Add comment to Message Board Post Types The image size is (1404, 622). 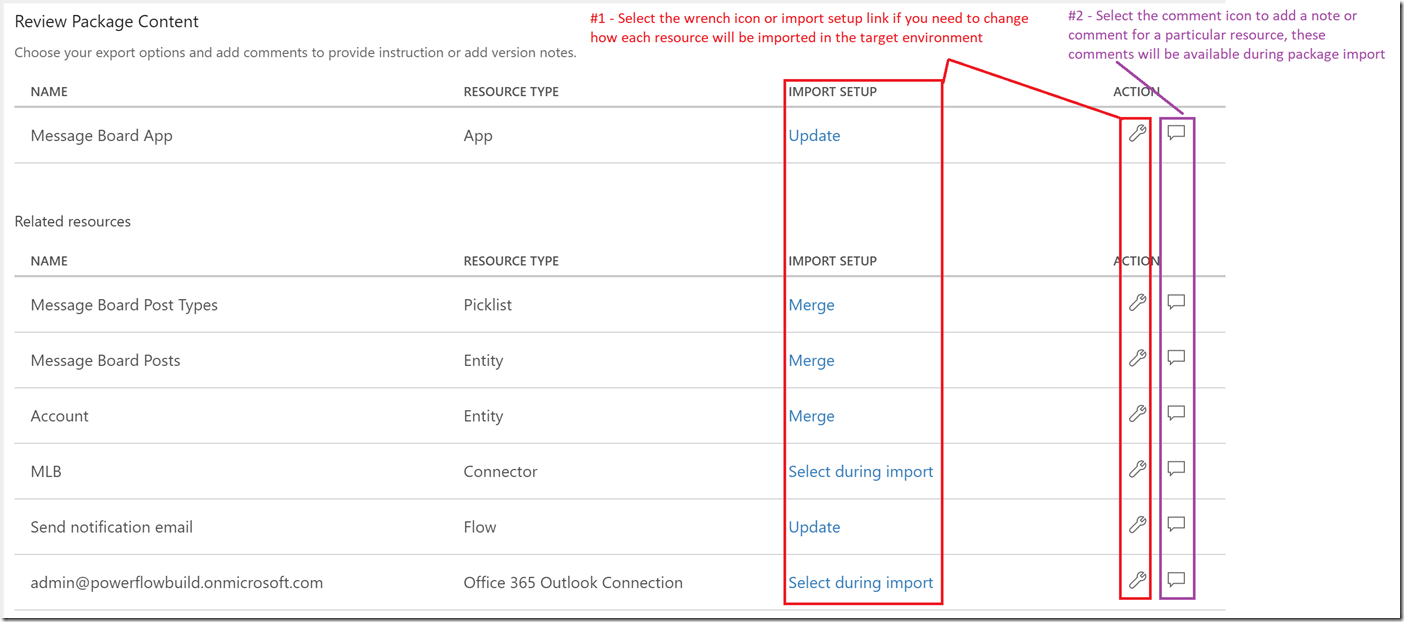click(1176, 302)
